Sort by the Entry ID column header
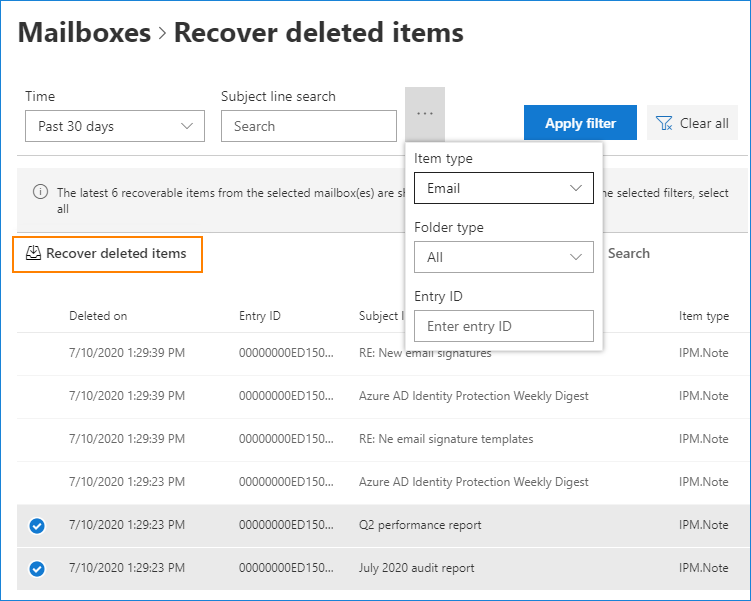This screenshot has width=751, height=601. tap(260, 316)
